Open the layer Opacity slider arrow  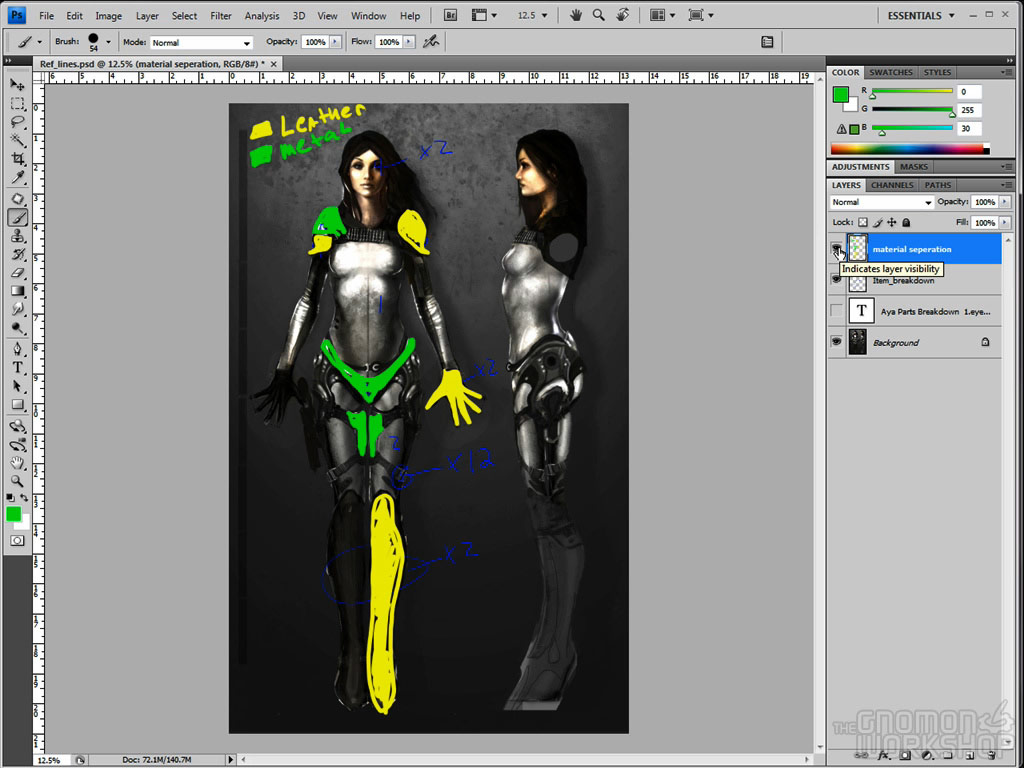(x=1005, y=202)
